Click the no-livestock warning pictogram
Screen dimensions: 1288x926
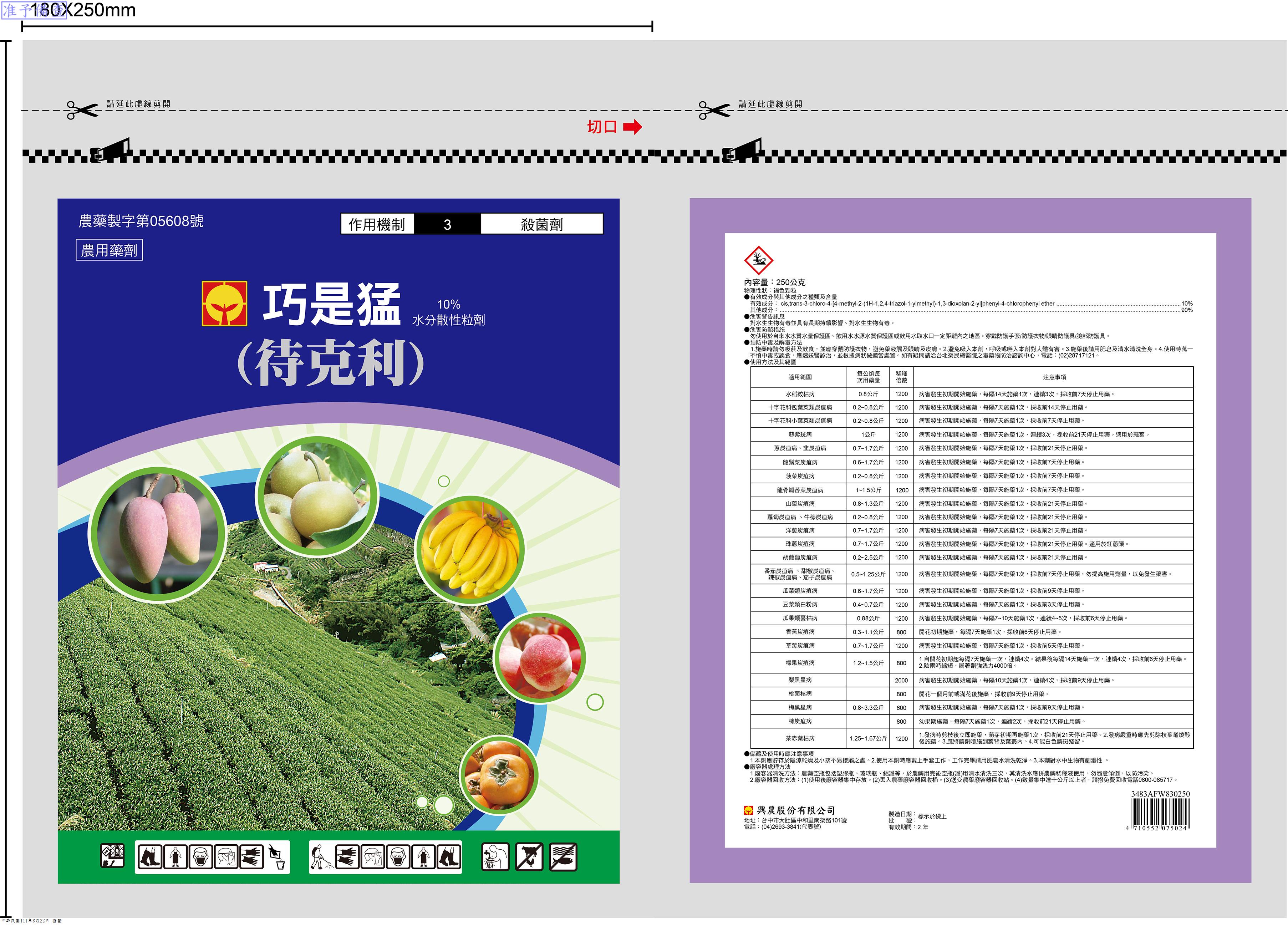[529, 857]
